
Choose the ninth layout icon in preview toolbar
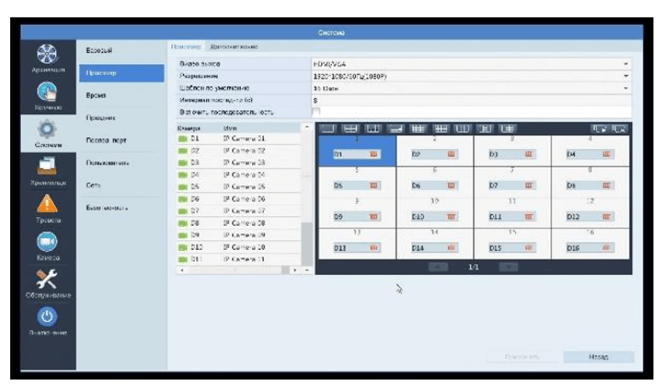coord(507,129)
